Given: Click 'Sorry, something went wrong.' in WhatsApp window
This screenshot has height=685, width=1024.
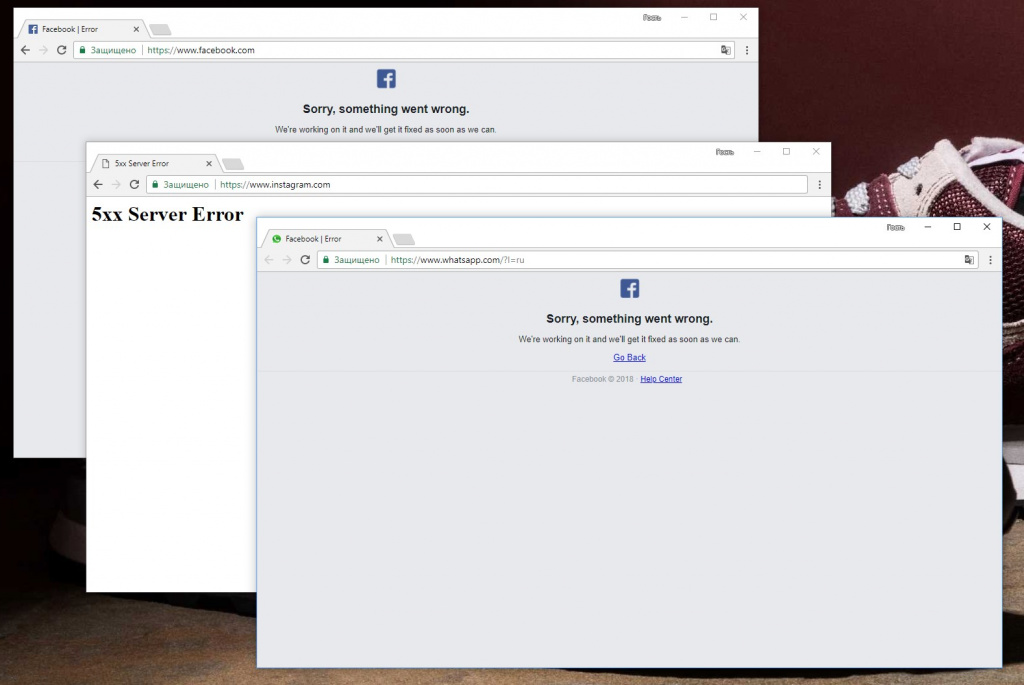Looking at the screenshot, I should 630,319.
